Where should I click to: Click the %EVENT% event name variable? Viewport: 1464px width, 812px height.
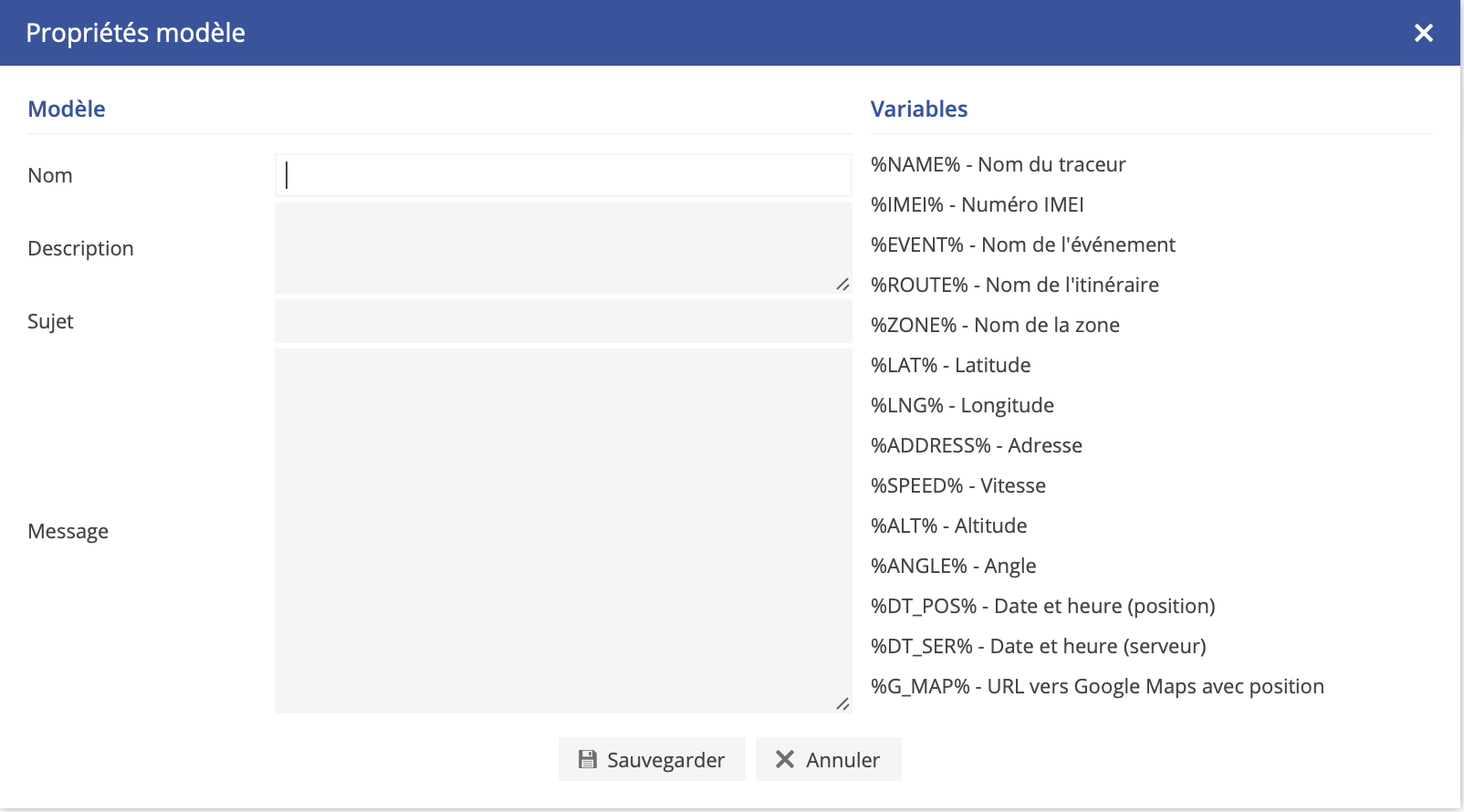coord(1022,245)
